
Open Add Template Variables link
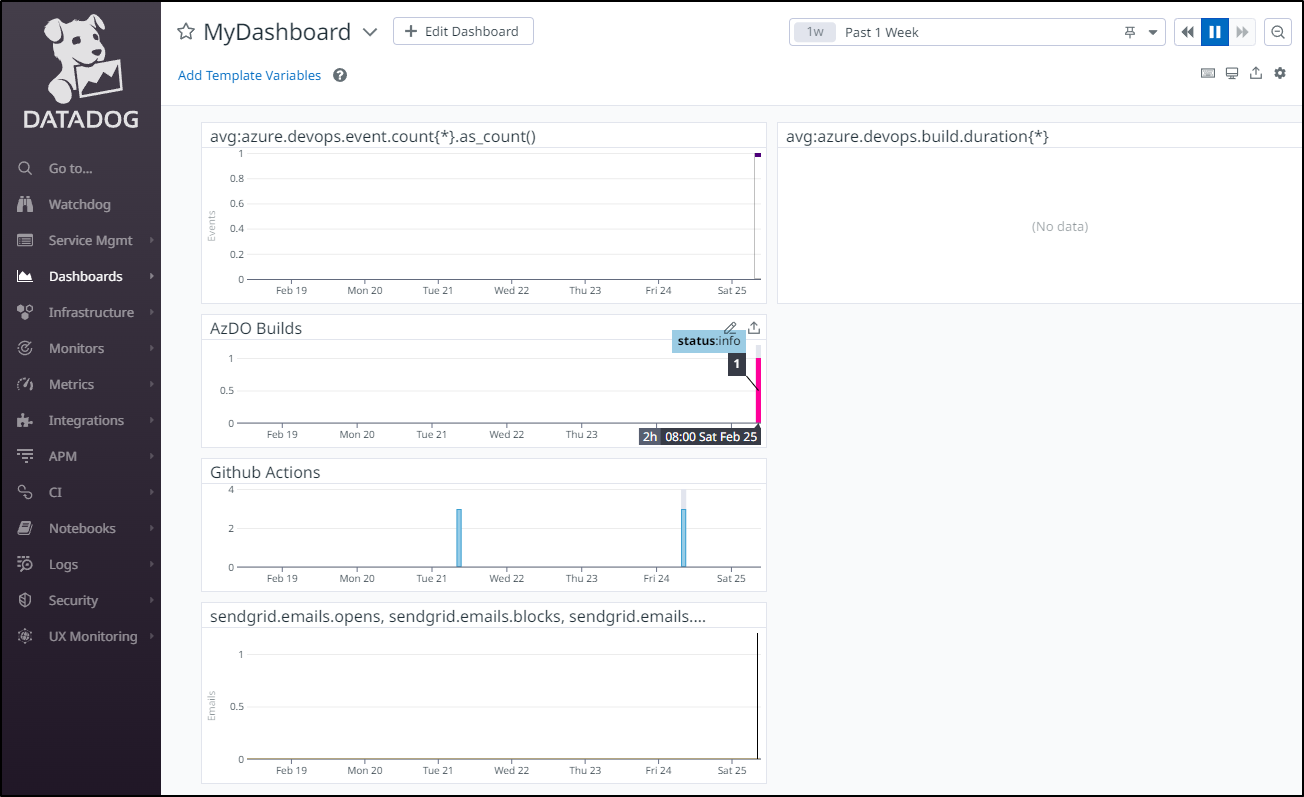(250, 75)
